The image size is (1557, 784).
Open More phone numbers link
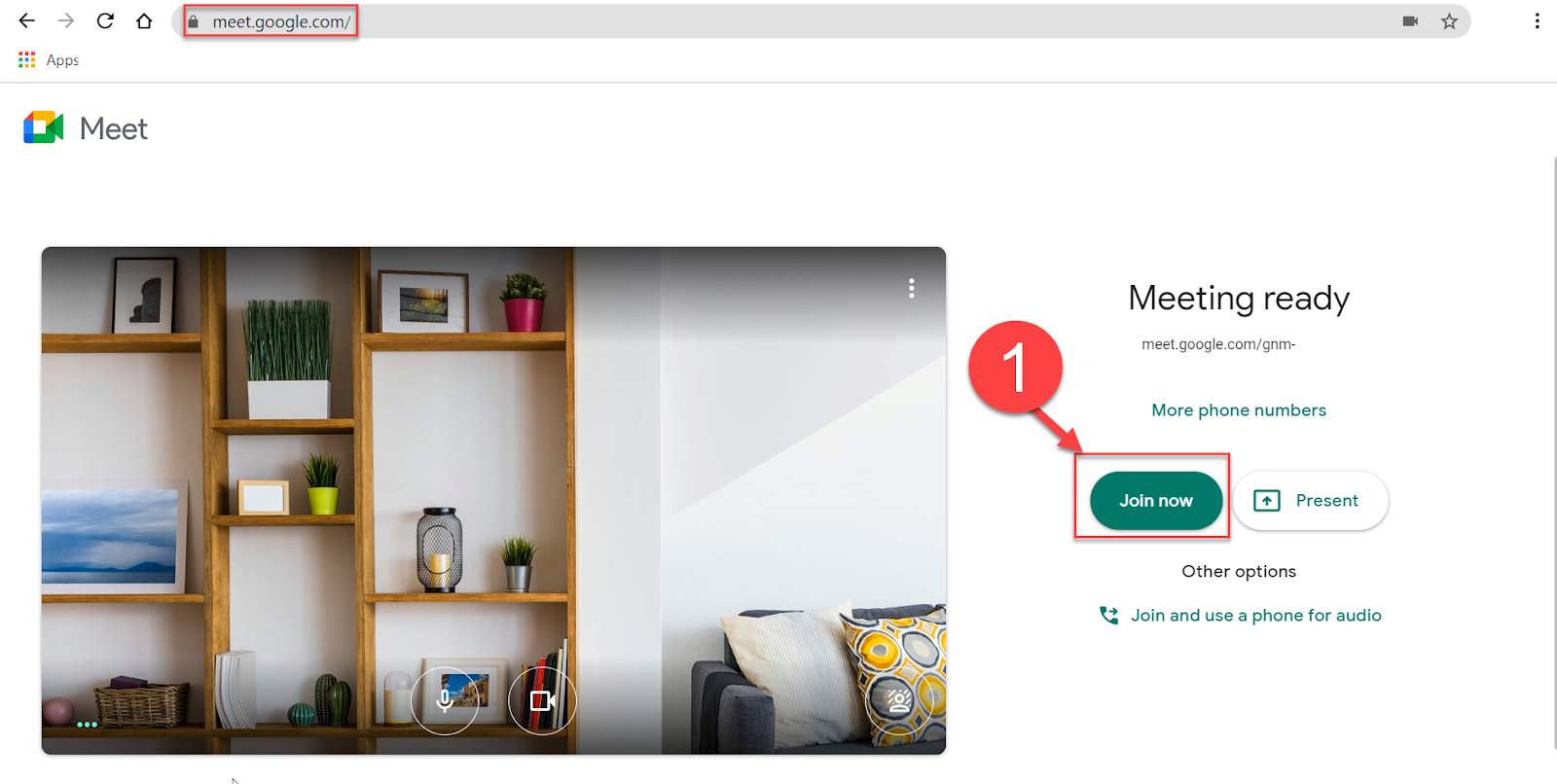tap(1239, 410)
